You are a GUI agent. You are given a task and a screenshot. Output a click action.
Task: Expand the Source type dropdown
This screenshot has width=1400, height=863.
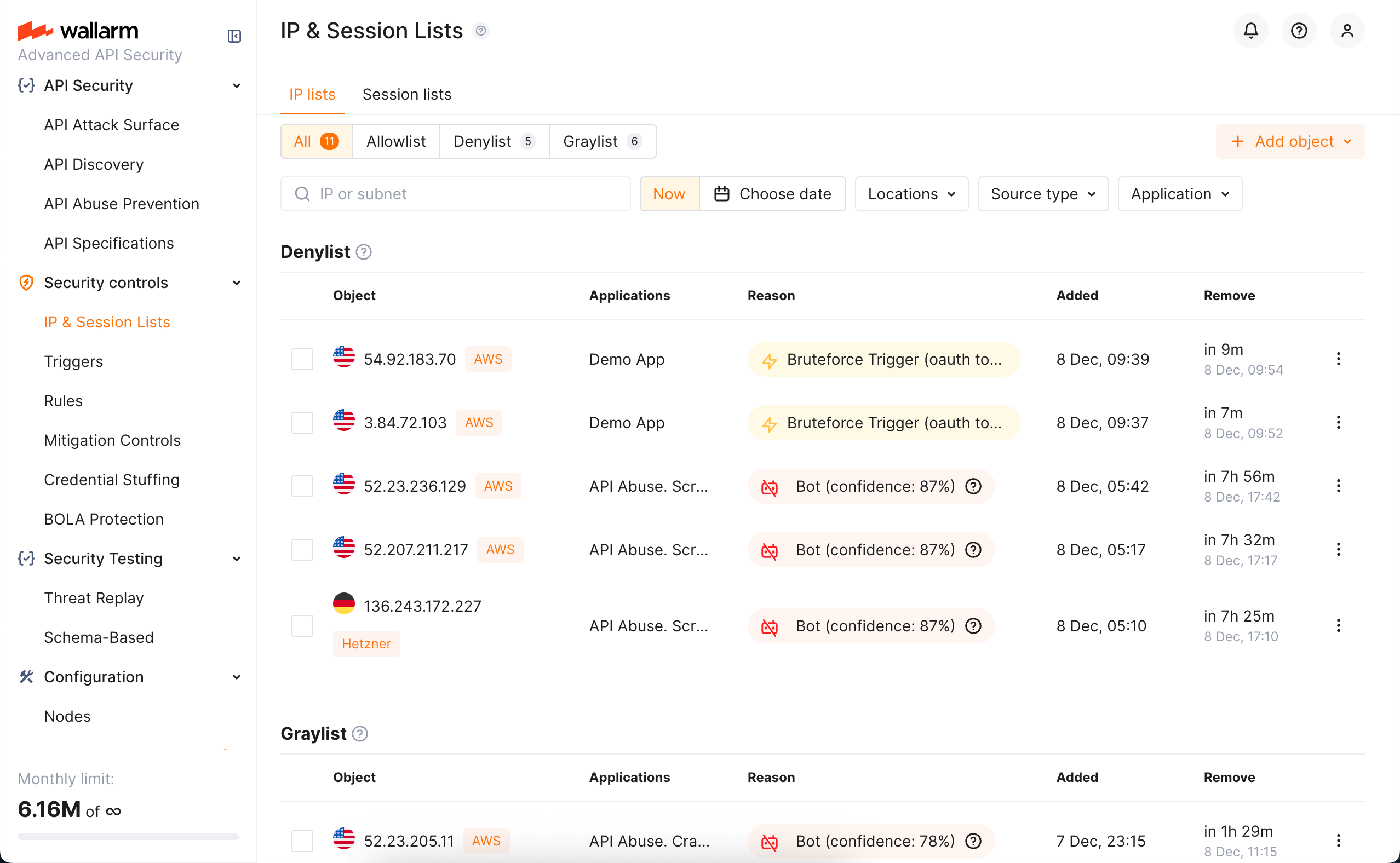pyautogui.click(x=1042, y=193)
